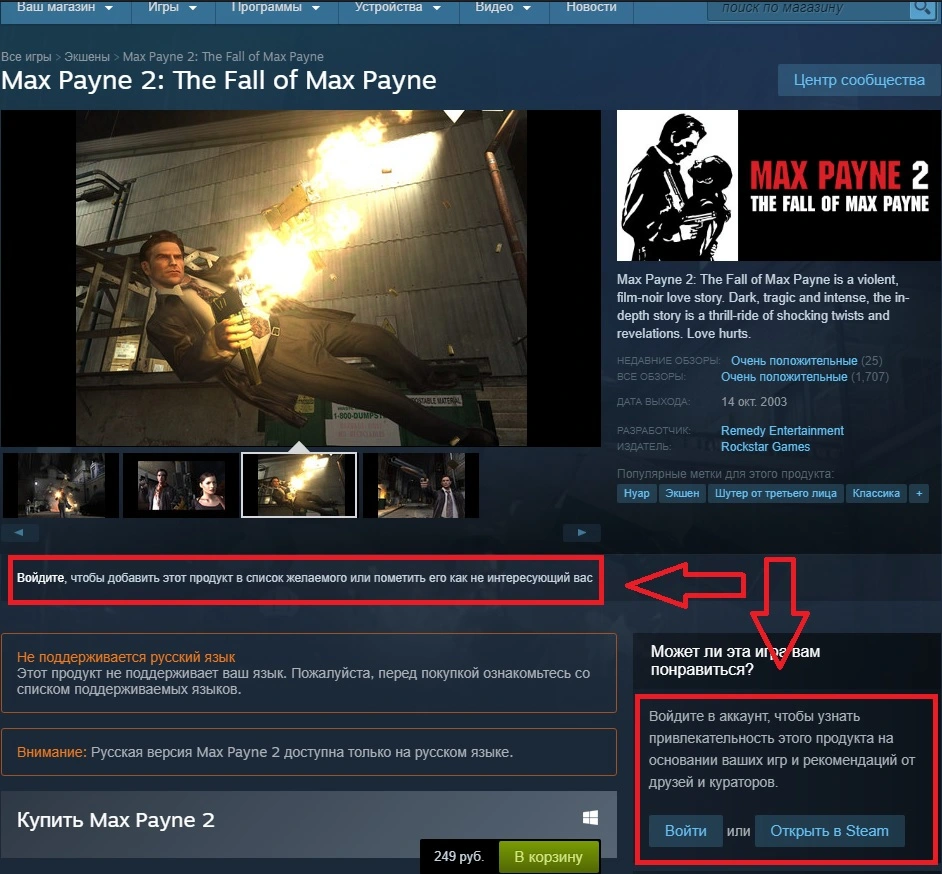Click the magnifier search icon
The height and width of the screenshot is (874, 942).
[x=922, y=8]
